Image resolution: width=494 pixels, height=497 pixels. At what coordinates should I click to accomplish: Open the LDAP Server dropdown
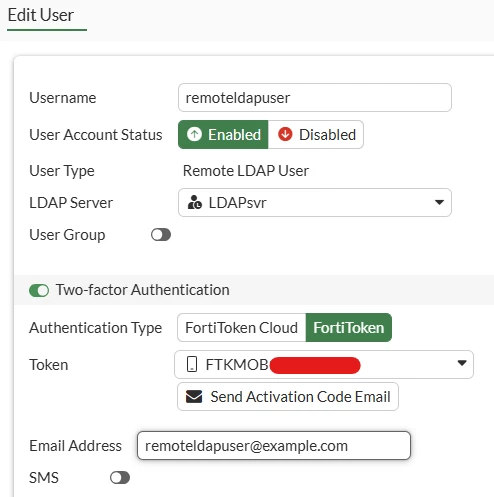click(315, 203)
